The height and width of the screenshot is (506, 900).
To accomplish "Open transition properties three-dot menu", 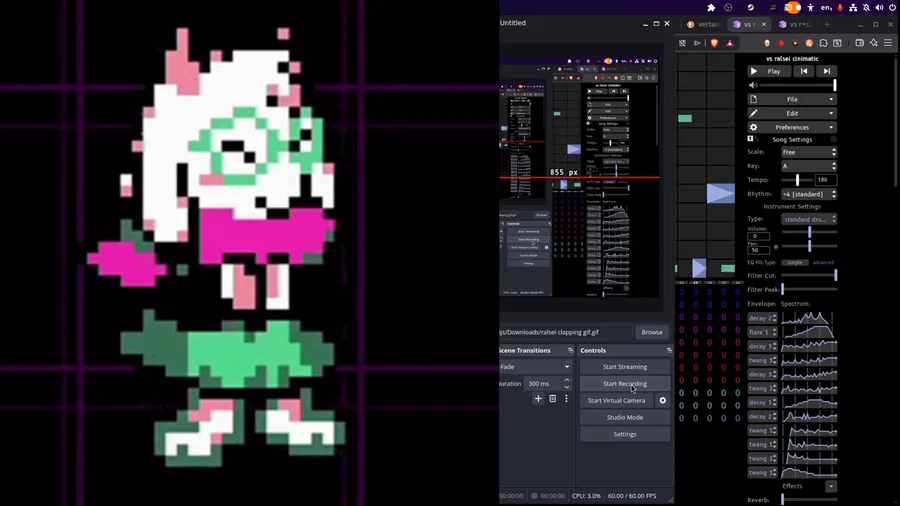I will click(566, 399).
